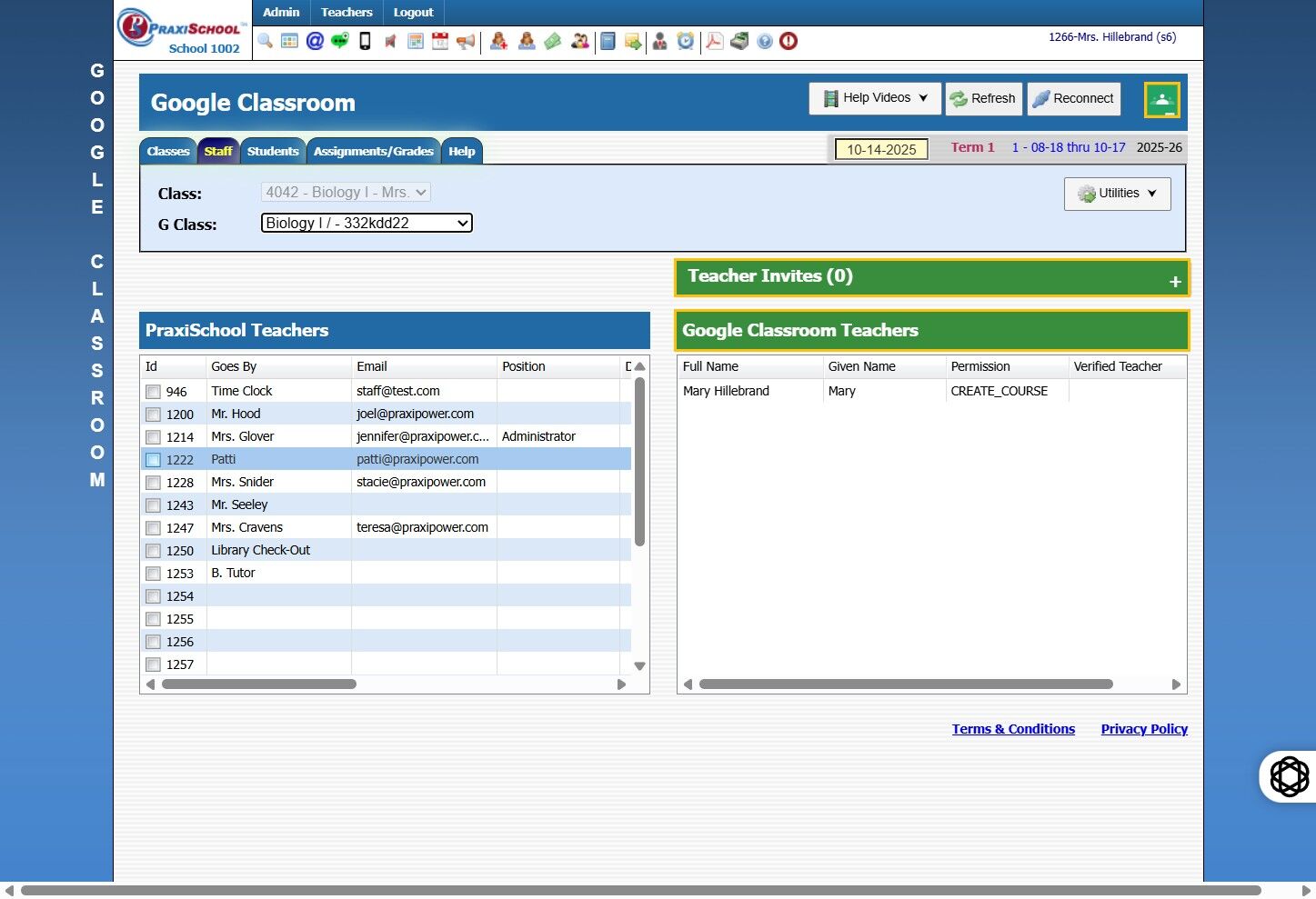Click the man in suit toolbar icon
Screen dimensions: 1316x899
pos(660,41)
